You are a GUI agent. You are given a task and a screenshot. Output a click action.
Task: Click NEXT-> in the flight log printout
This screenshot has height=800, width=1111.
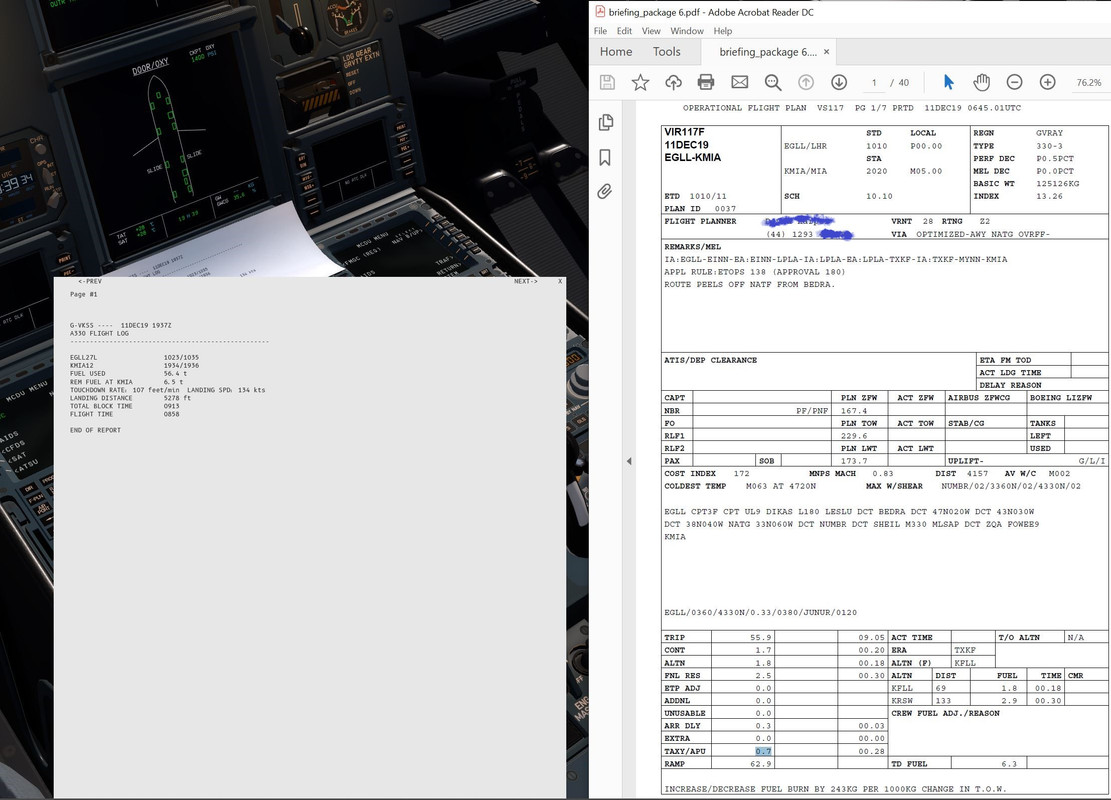(x=526, y=281)
